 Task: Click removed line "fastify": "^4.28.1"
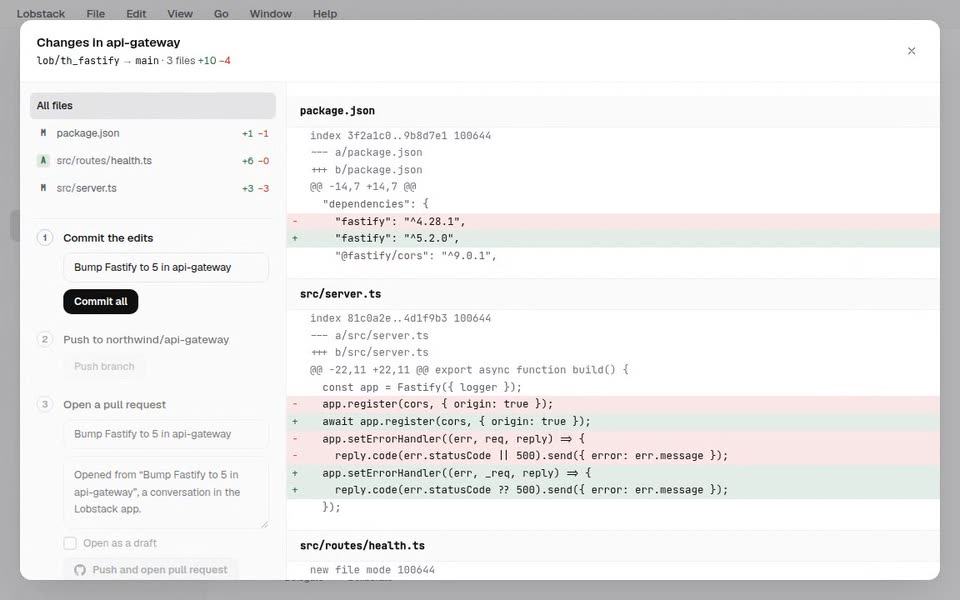613,222
